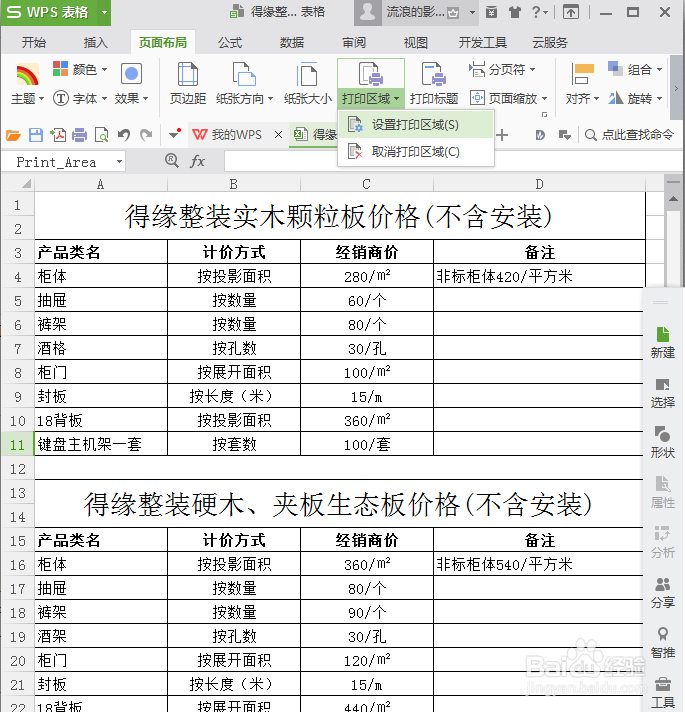Click the 页边距 margins icon

point(187,74)
